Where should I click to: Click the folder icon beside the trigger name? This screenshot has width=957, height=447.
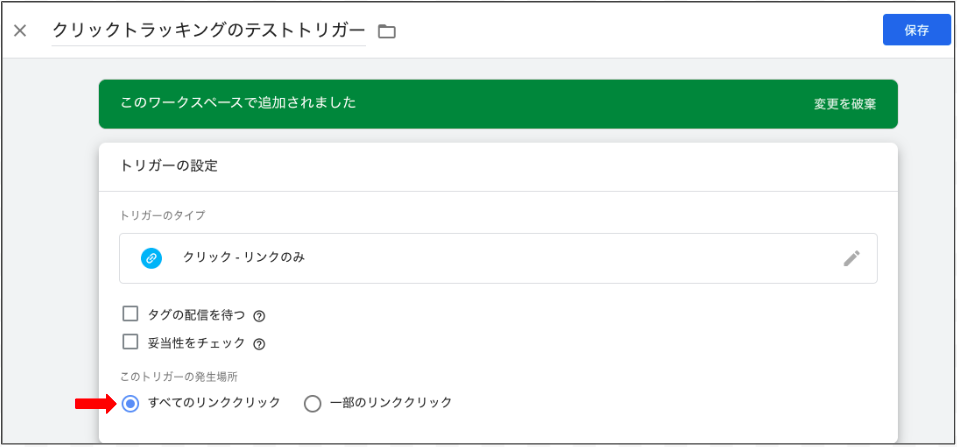point(387,31)
